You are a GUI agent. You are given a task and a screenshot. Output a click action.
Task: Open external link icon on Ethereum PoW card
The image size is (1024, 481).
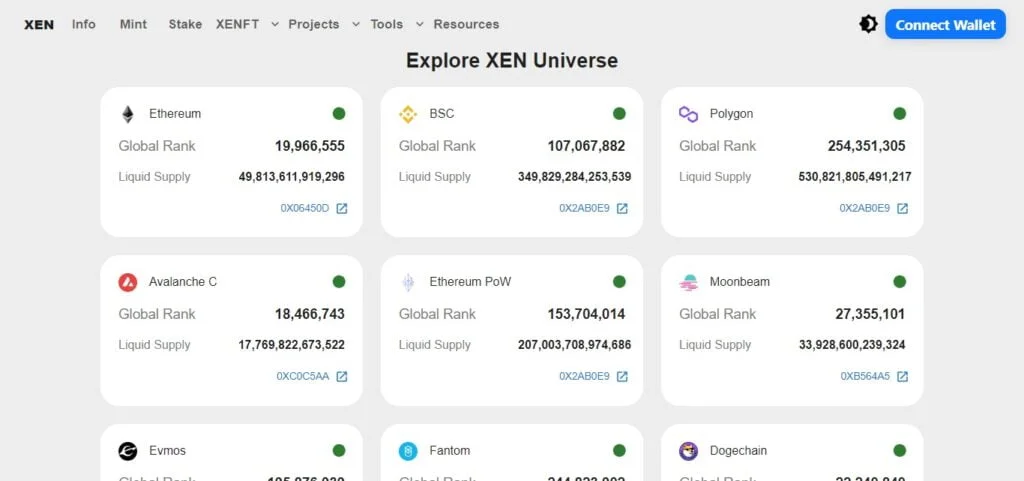[622, 377]
